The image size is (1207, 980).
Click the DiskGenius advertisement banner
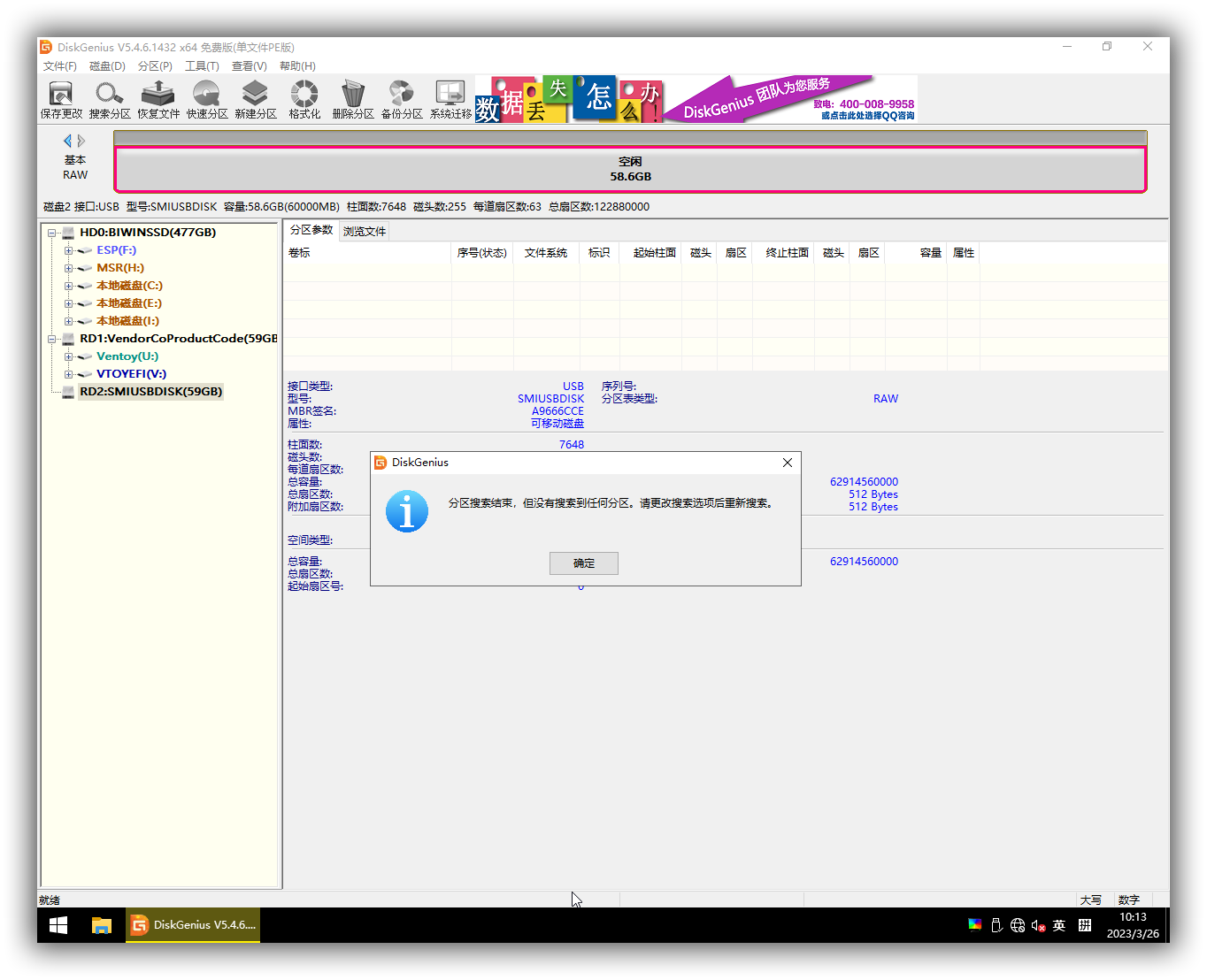(x=696, y=99)
